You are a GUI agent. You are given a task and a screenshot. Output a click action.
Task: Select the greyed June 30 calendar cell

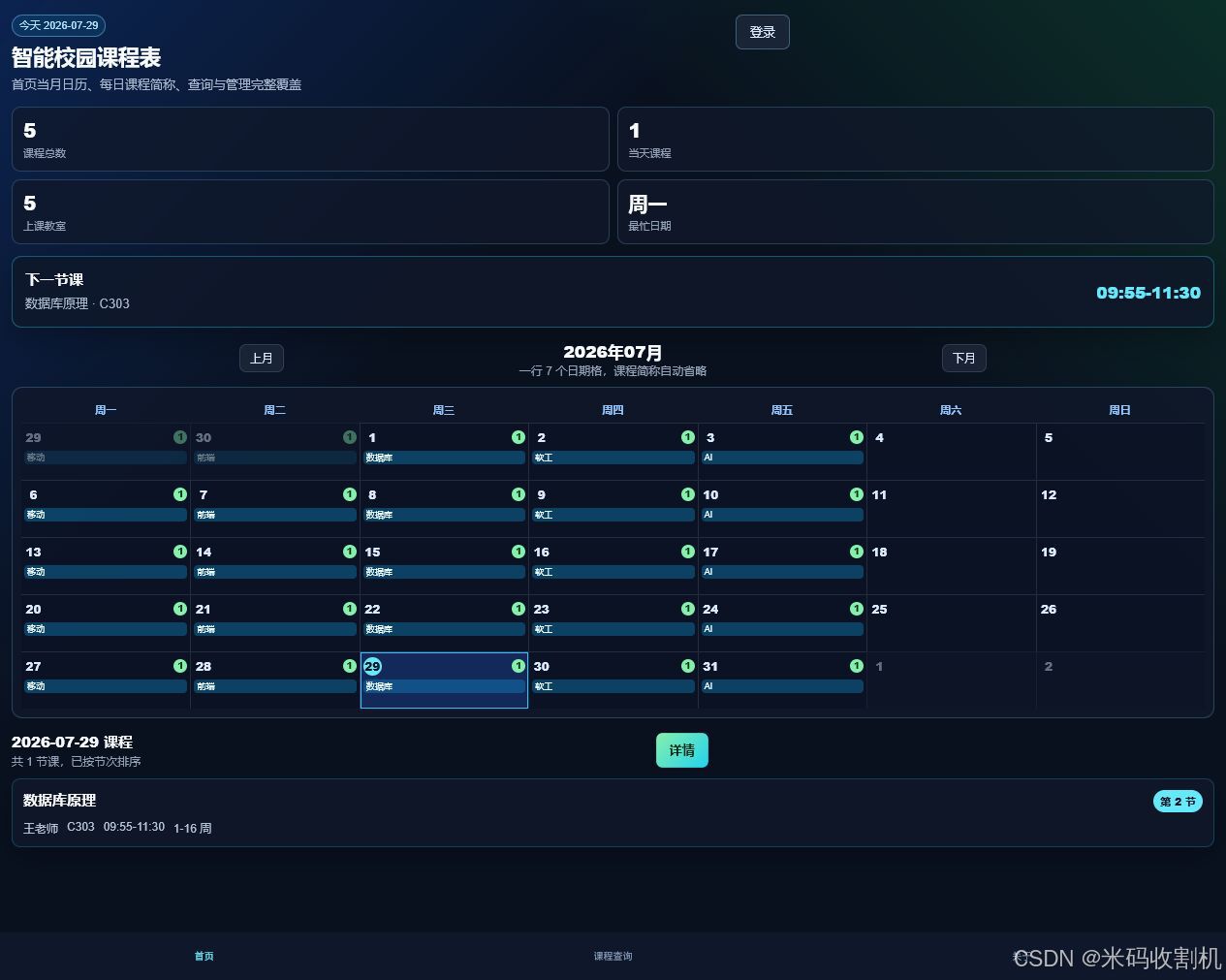275,452
